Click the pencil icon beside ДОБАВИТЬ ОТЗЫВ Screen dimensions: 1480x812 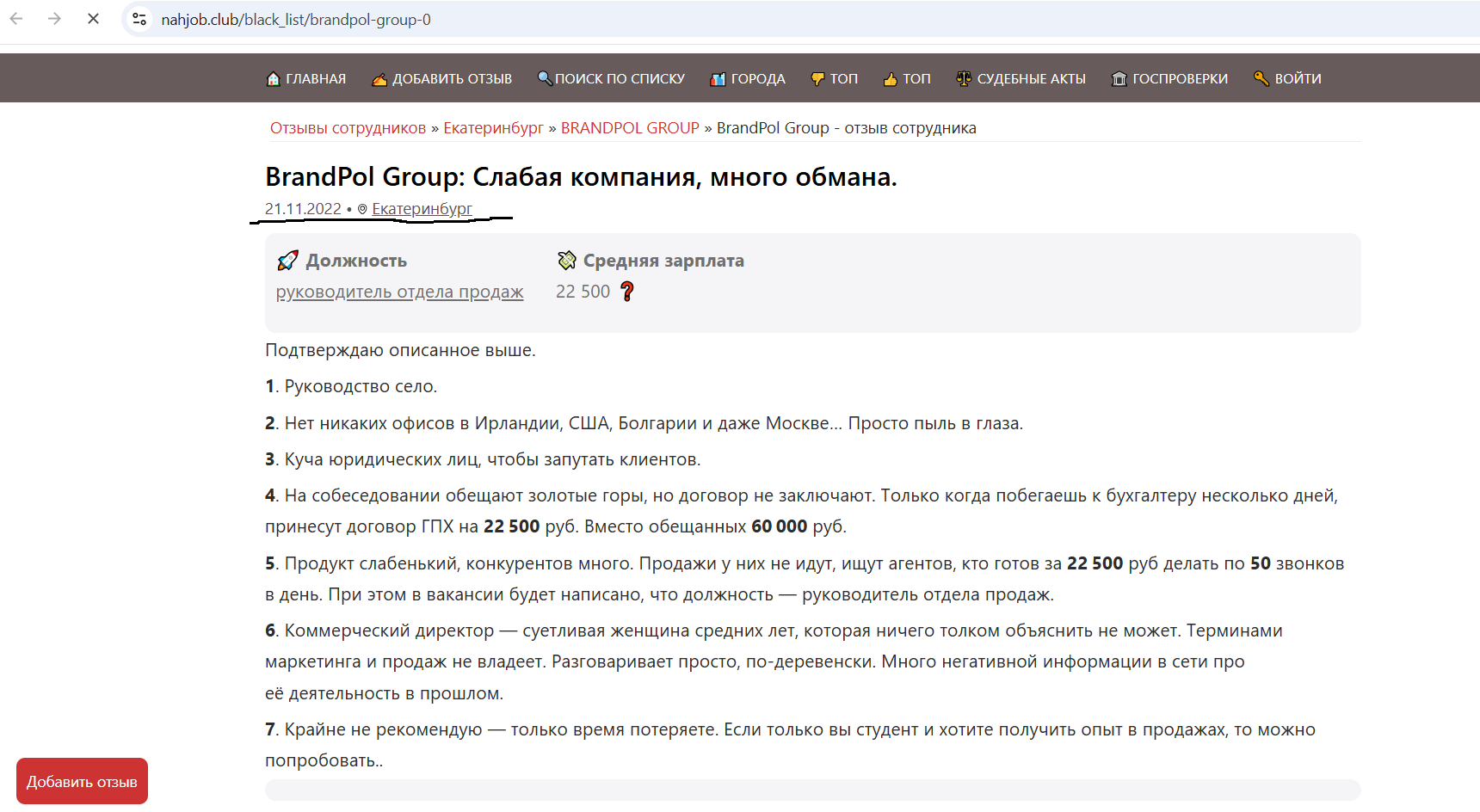379,79
